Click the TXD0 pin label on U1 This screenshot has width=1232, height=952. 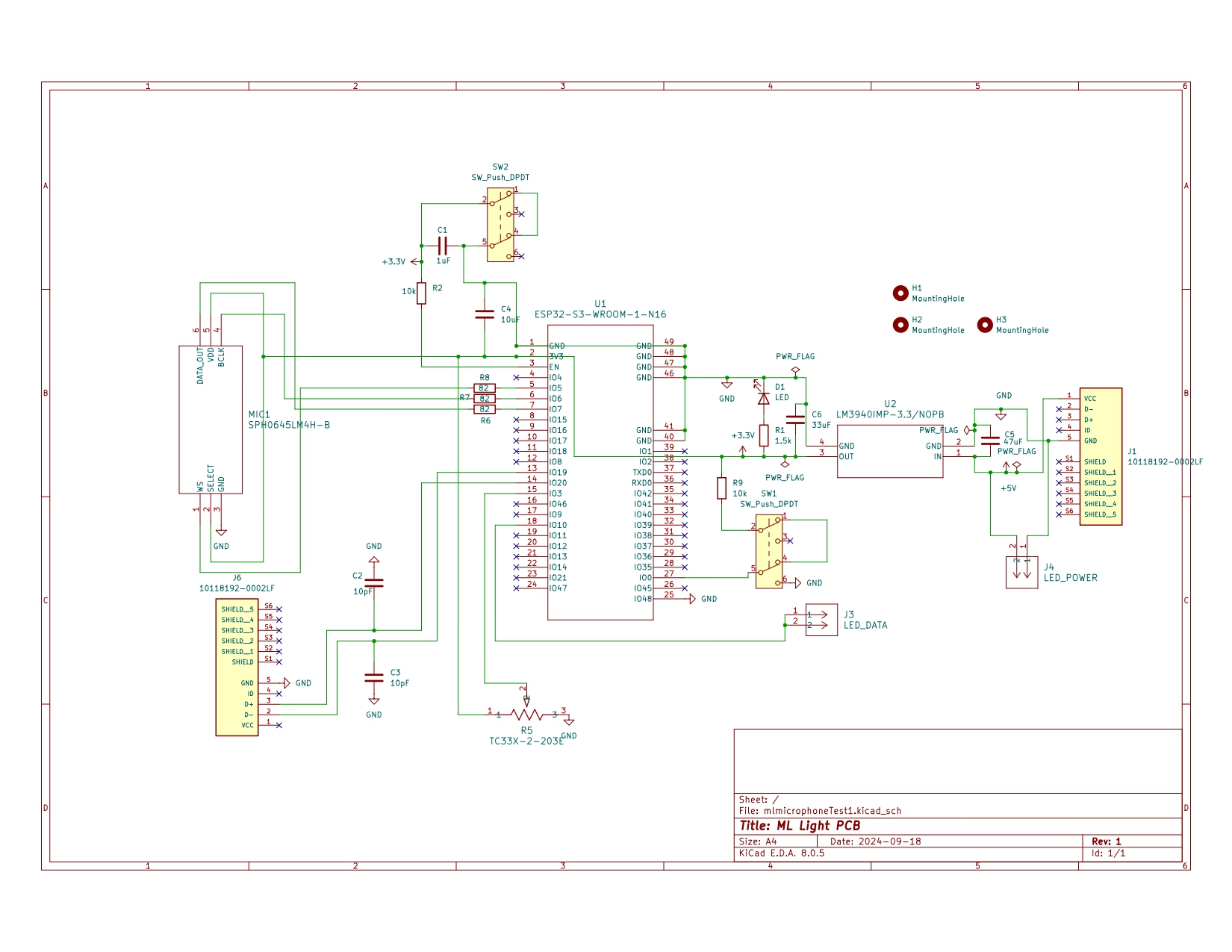[x=642, y=473]
